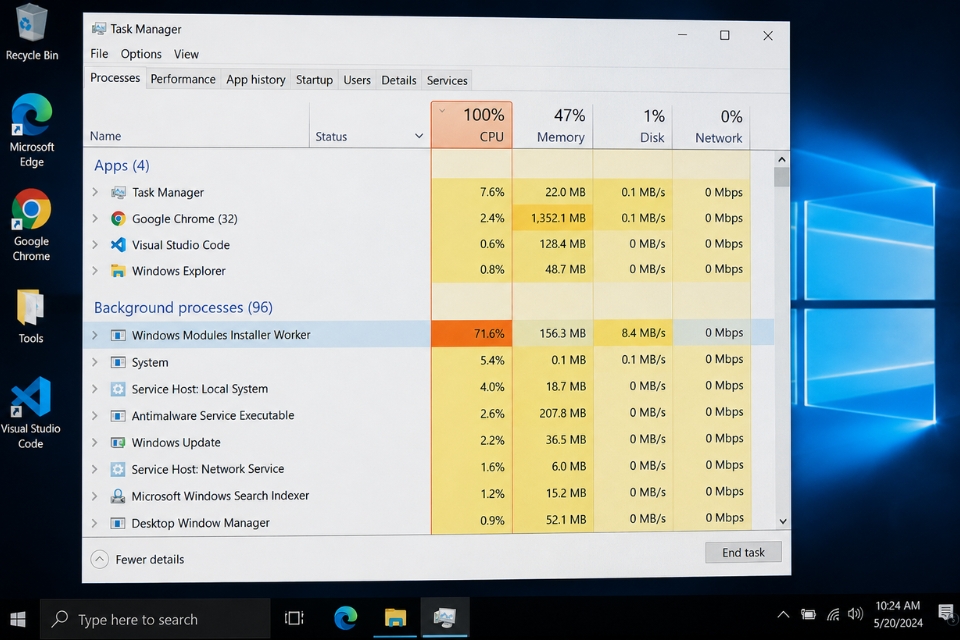This screenshot has width=960, height=640.
Task: Open Task View from the taskbar
Action: tap(294, 619)
